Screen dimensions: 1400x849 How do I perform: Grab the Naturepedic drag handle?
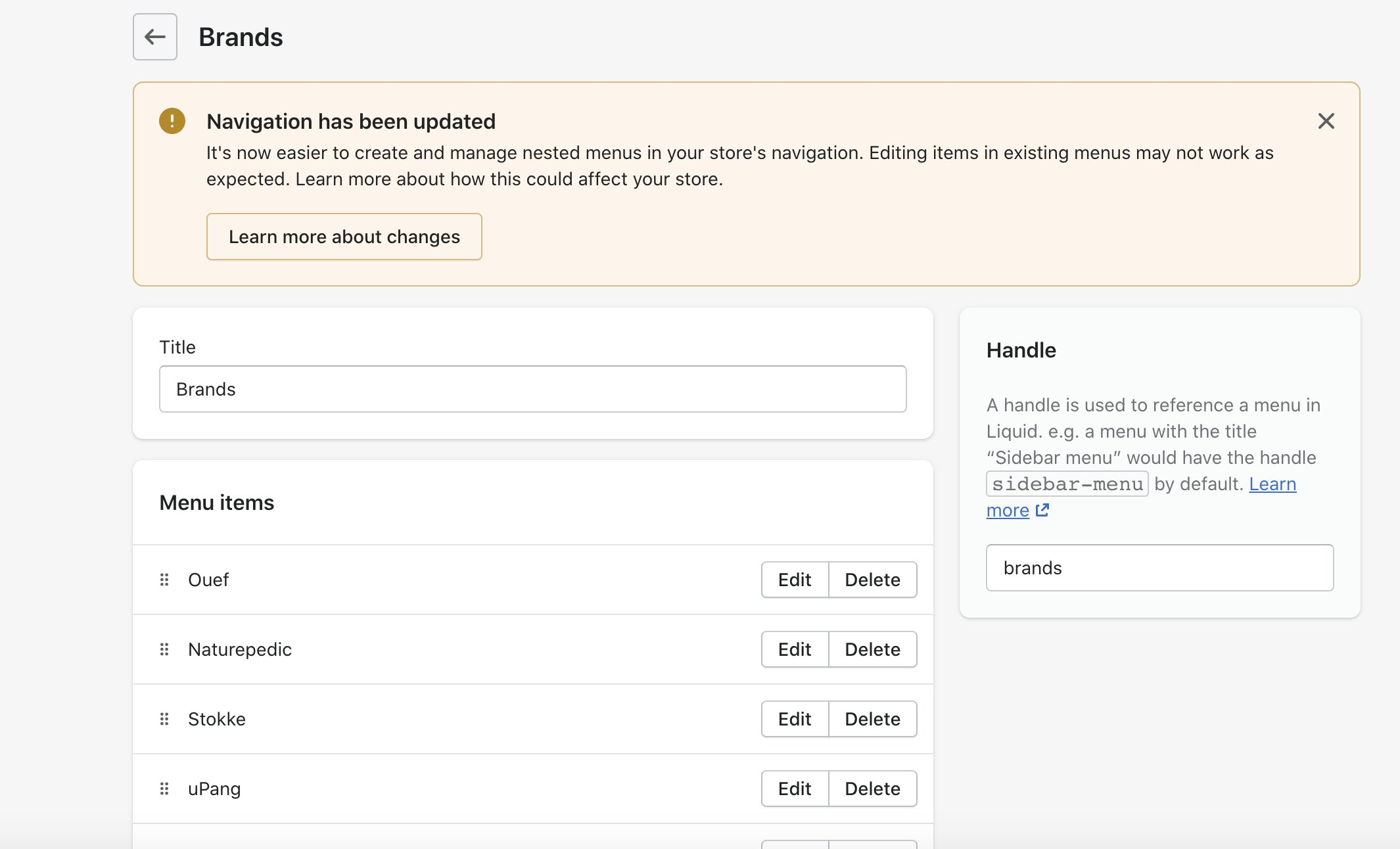click(164, 649)
